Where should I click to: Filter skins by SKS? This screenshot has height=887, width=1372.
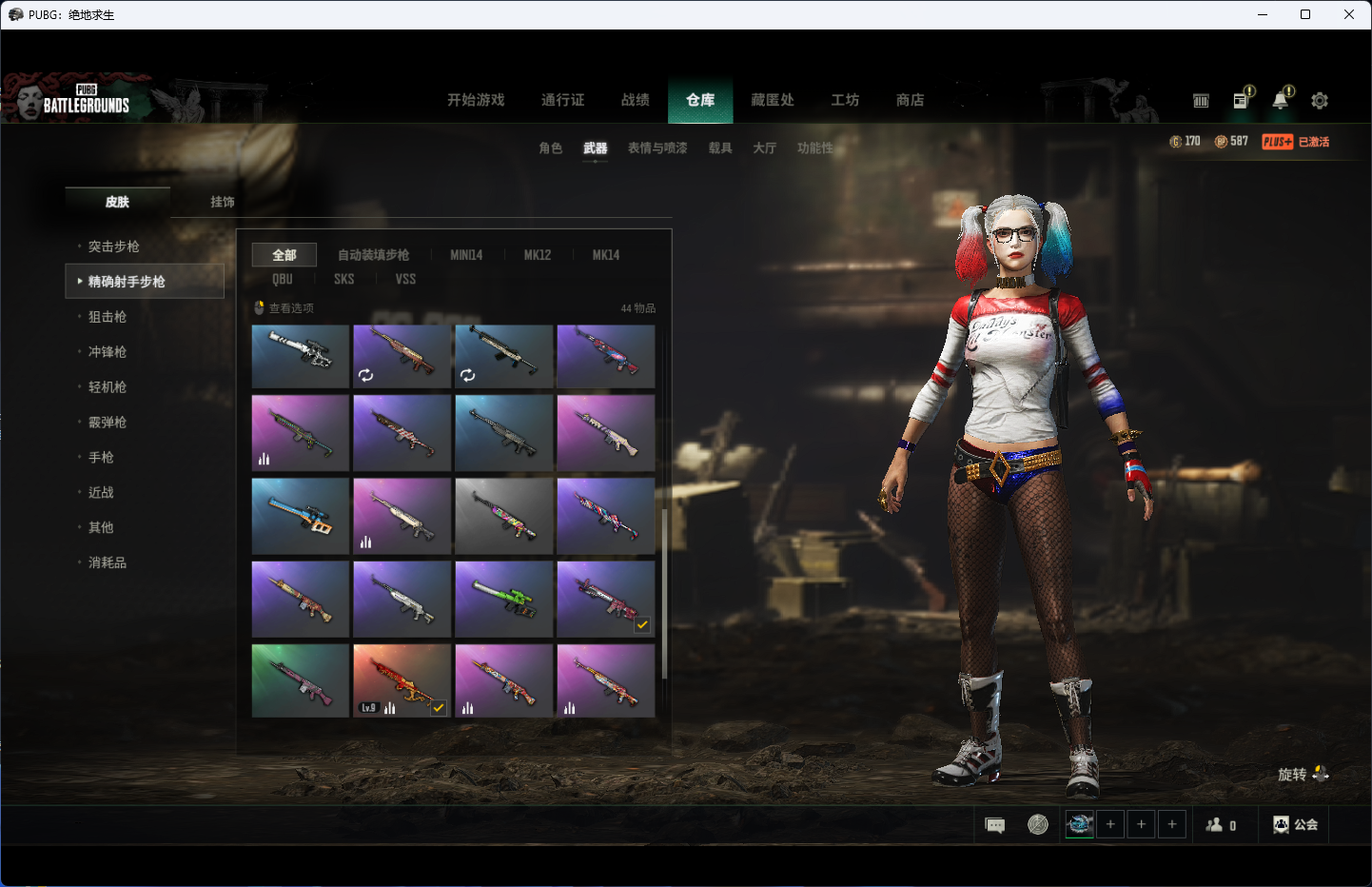click(x=344, y=279)
